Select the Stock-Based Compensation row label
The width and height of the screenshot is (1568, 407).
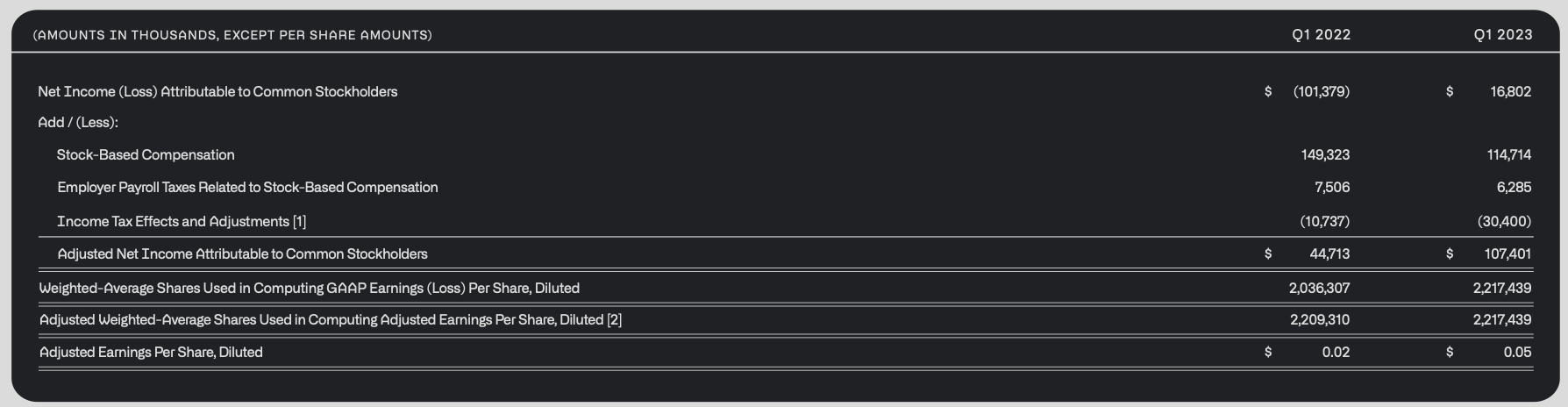tap(146, 155)
